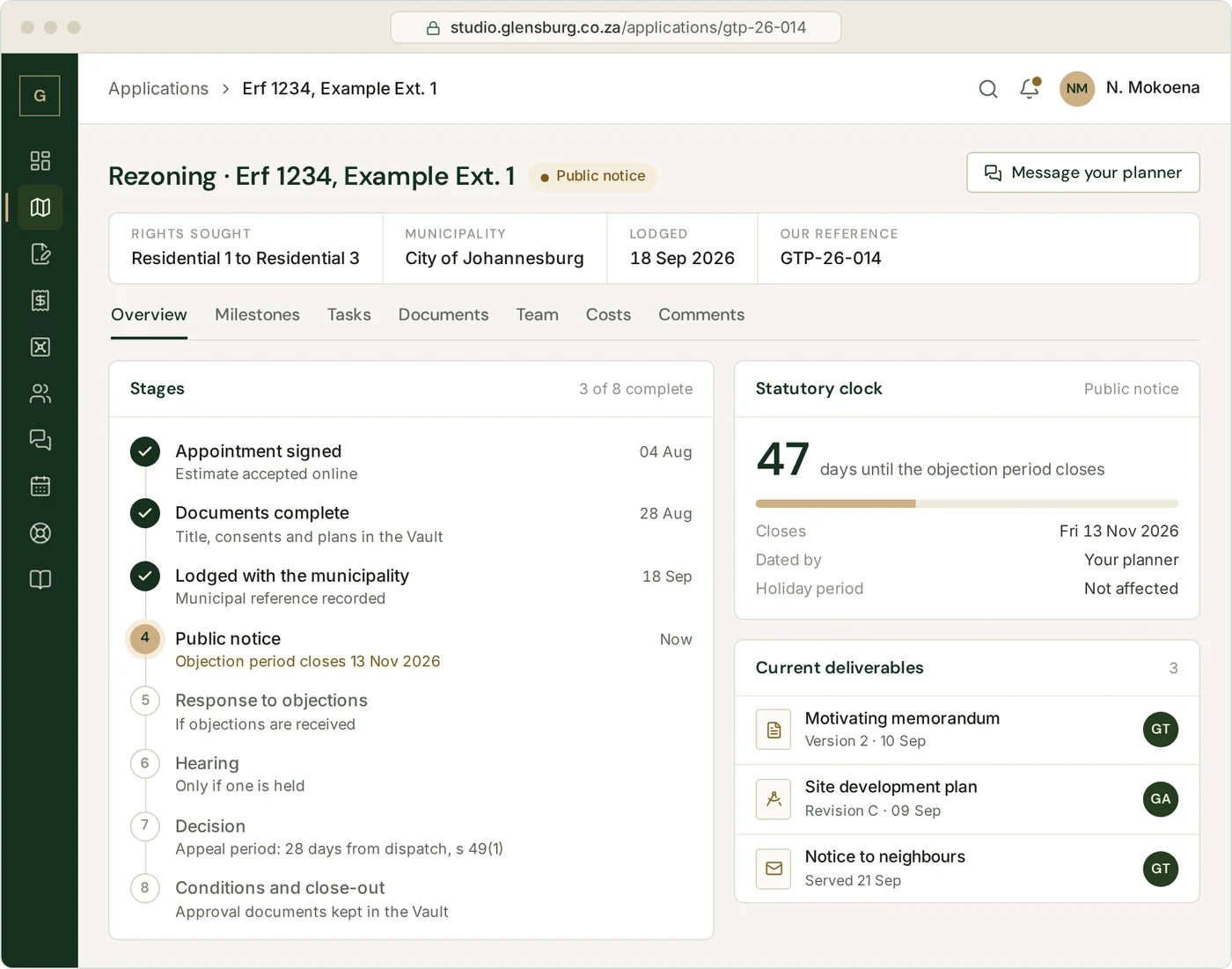Viewport: 1232px width, 969px height.
Task: Select the map applications icon in sidebar
Action: [x=40, y=207]
